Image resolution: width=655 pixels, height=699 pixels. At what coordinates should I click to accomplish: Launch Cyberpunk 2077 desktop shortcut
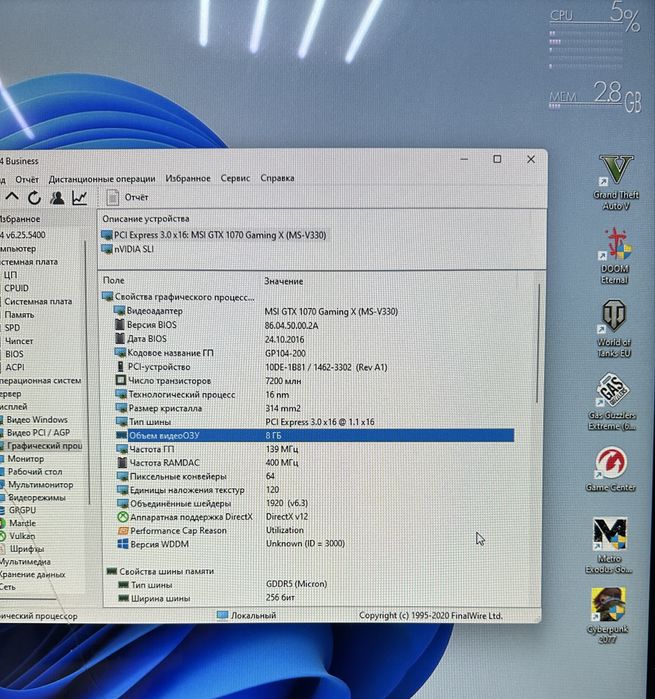[608, 616]
